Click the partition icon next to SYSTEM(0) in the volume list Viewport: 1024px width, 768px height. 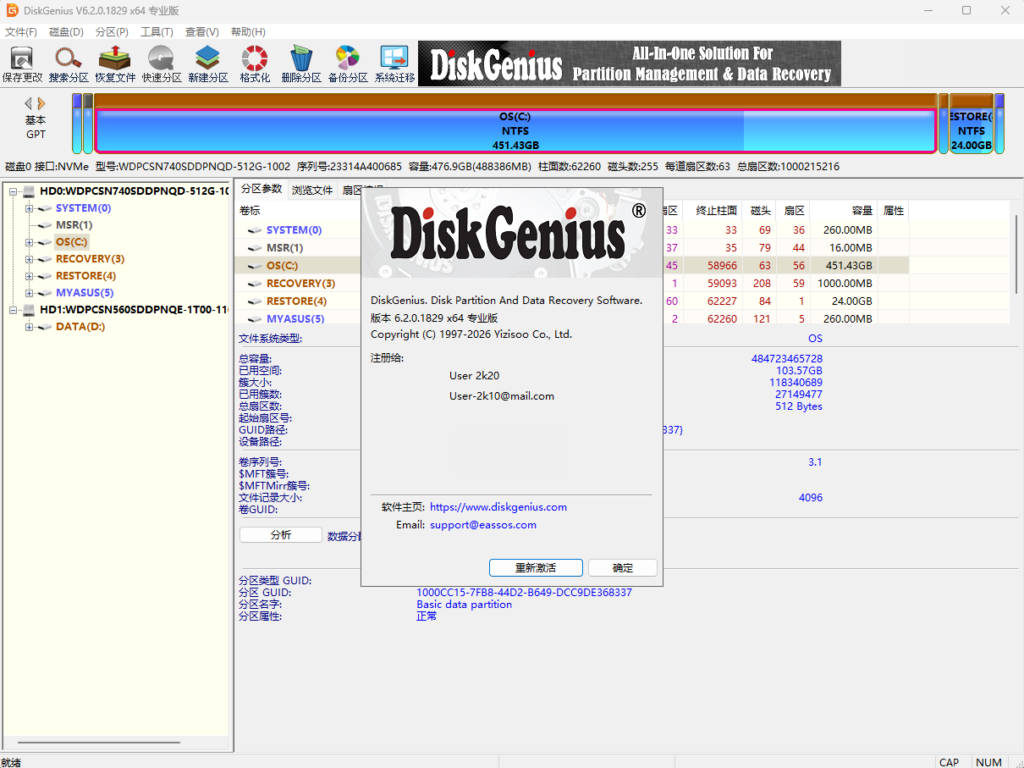tap(255, 230)
